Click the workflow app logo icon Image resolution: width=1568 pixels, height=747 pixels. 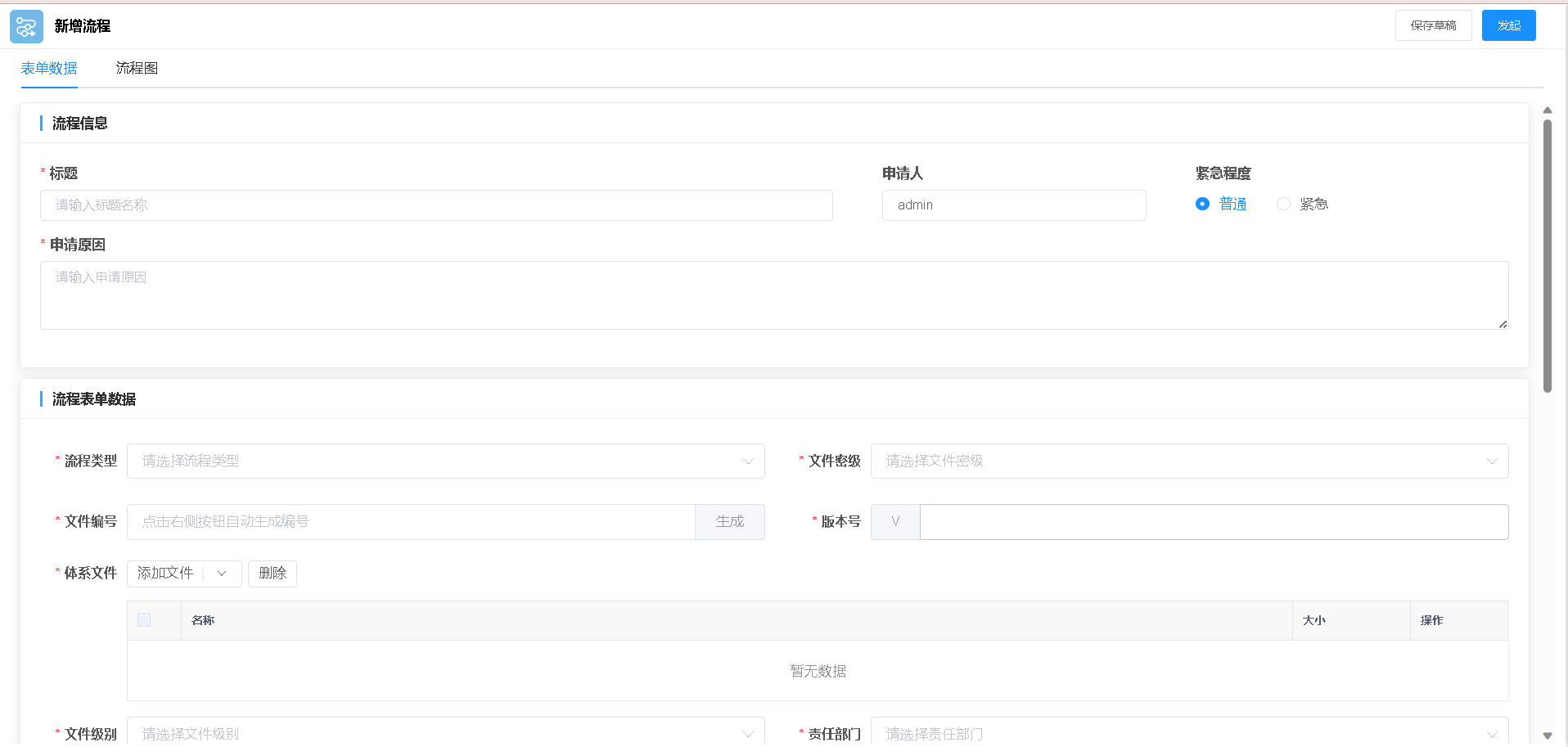[x=25, y=26]
